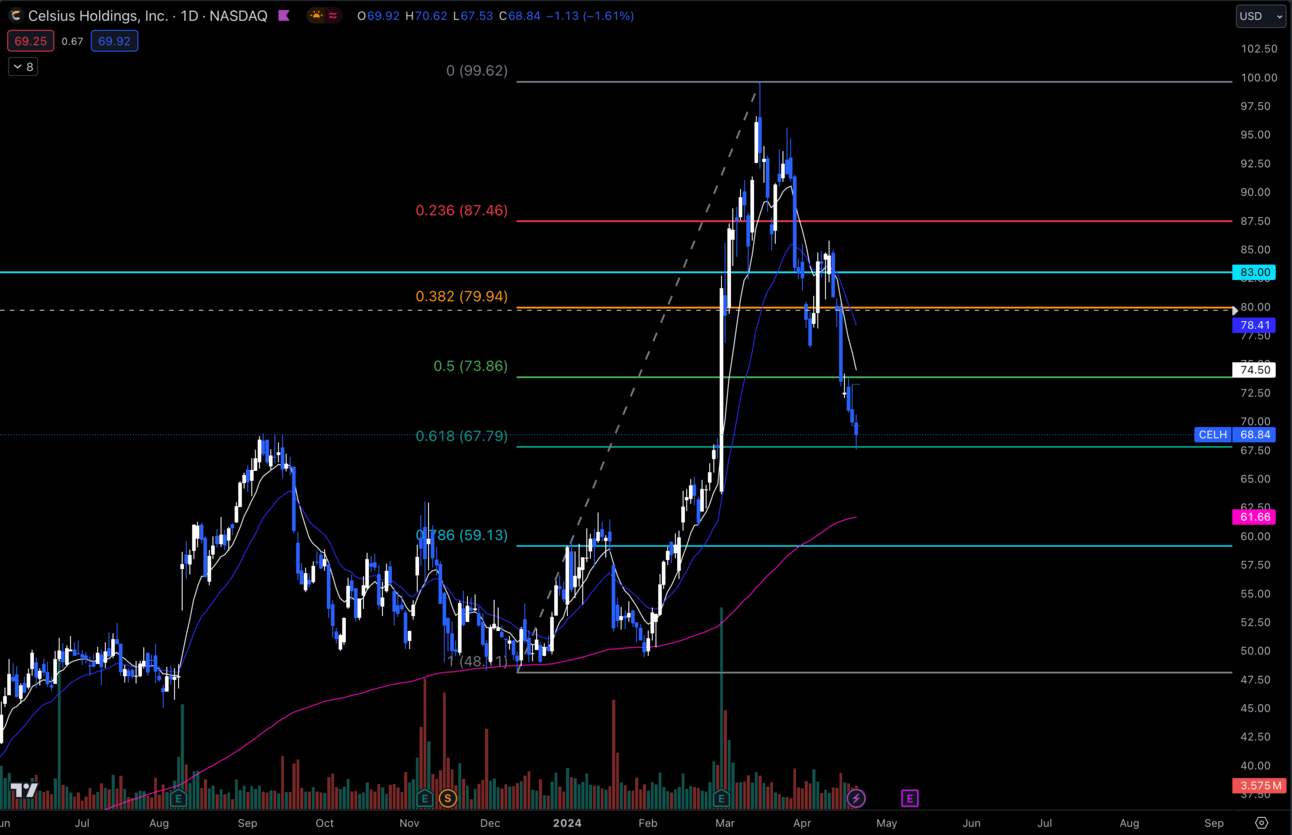Click the TradingView logo in the chart corner
The width and height of the screenshot is (1292, 835).
pyautogui.click(x=25, y=790)
